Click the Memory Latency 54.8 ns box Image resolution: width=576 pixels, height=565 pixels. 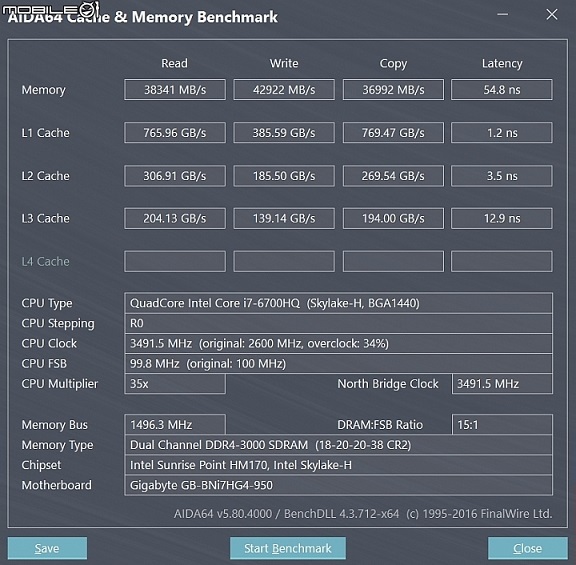(502, 89)
